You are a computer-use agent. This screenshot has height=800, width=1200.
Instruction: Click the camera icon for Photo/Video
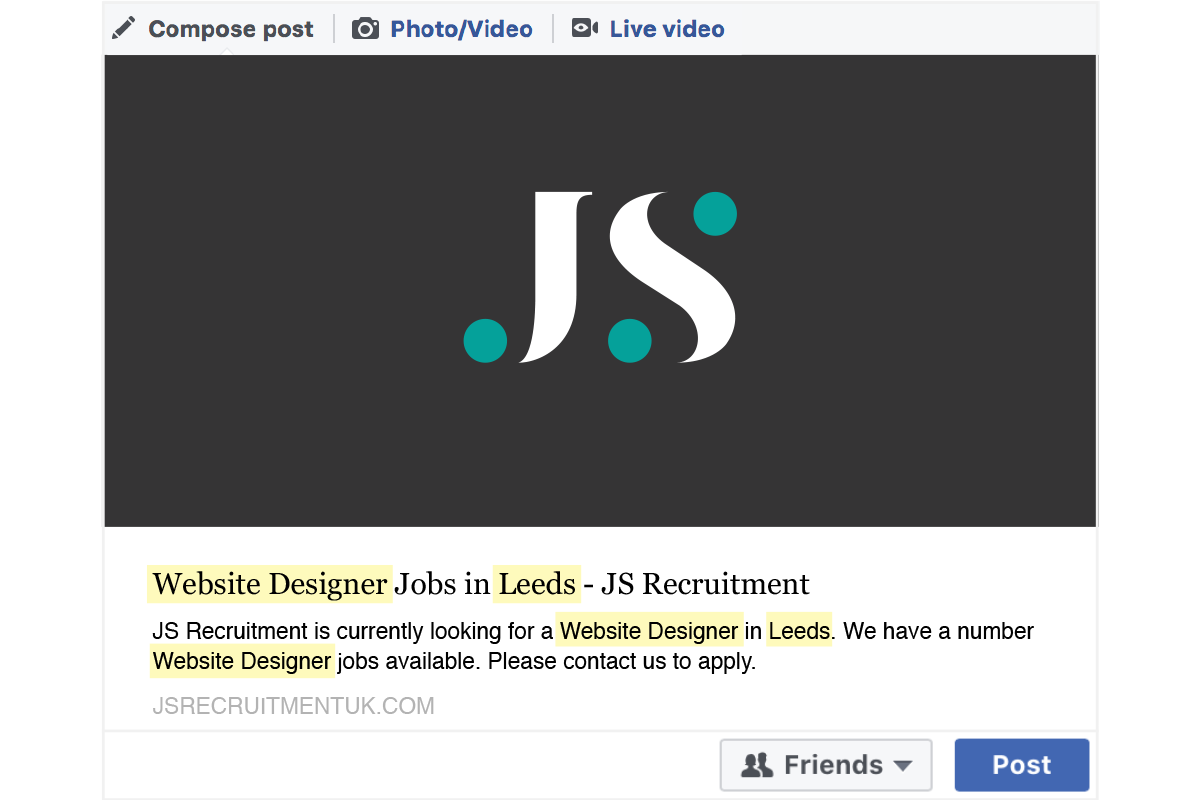coord(365,29)
